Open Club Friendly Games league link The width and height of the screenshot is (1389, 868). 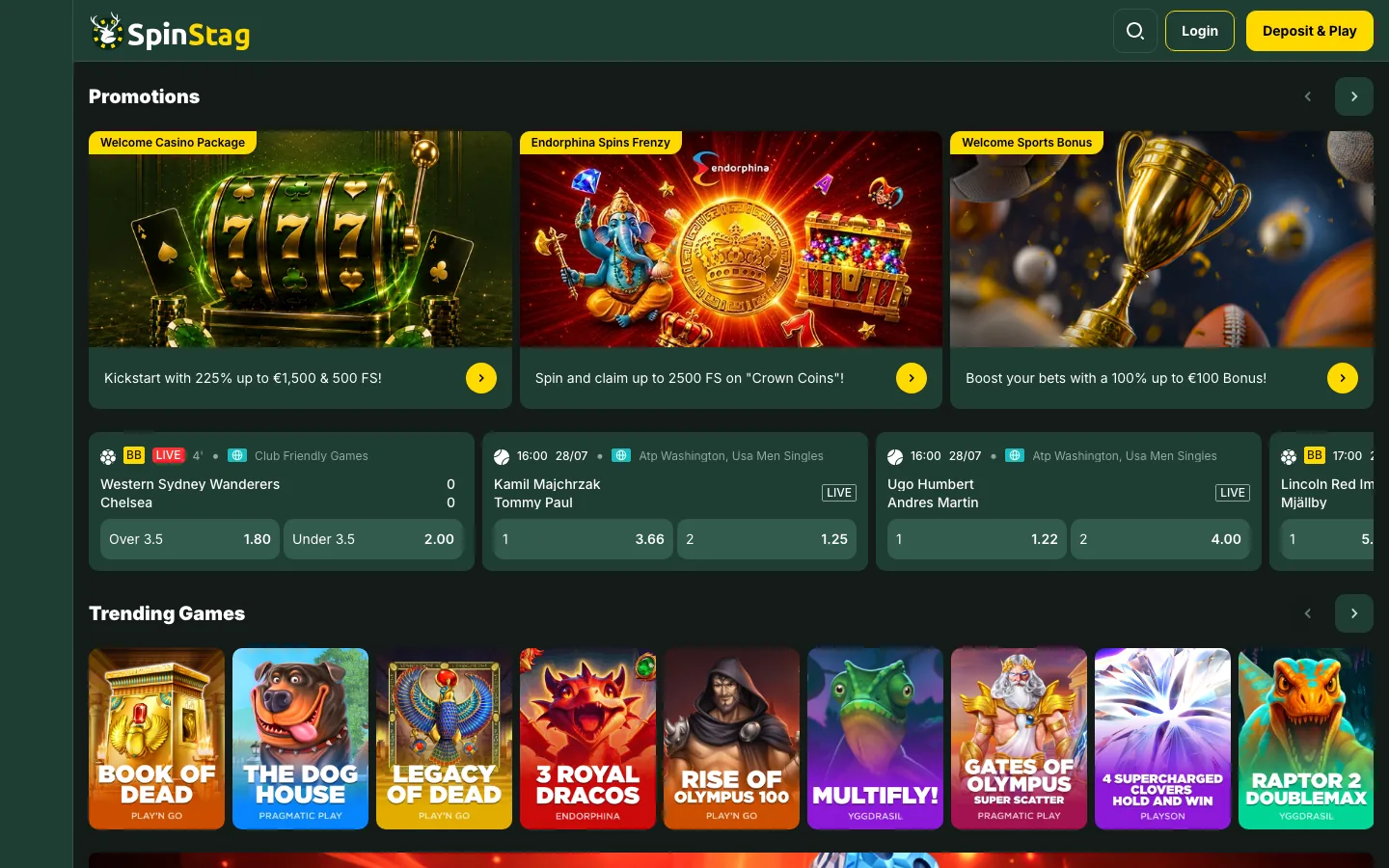click(312, 456)
